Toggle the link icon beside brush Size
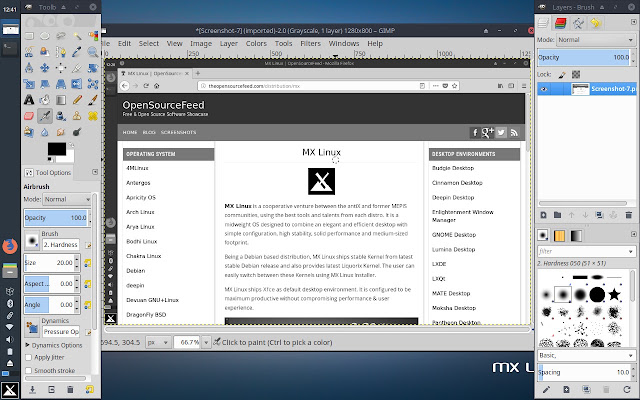Screen dimensions: 640x400 pyautogui.click(x=87, y=263)
